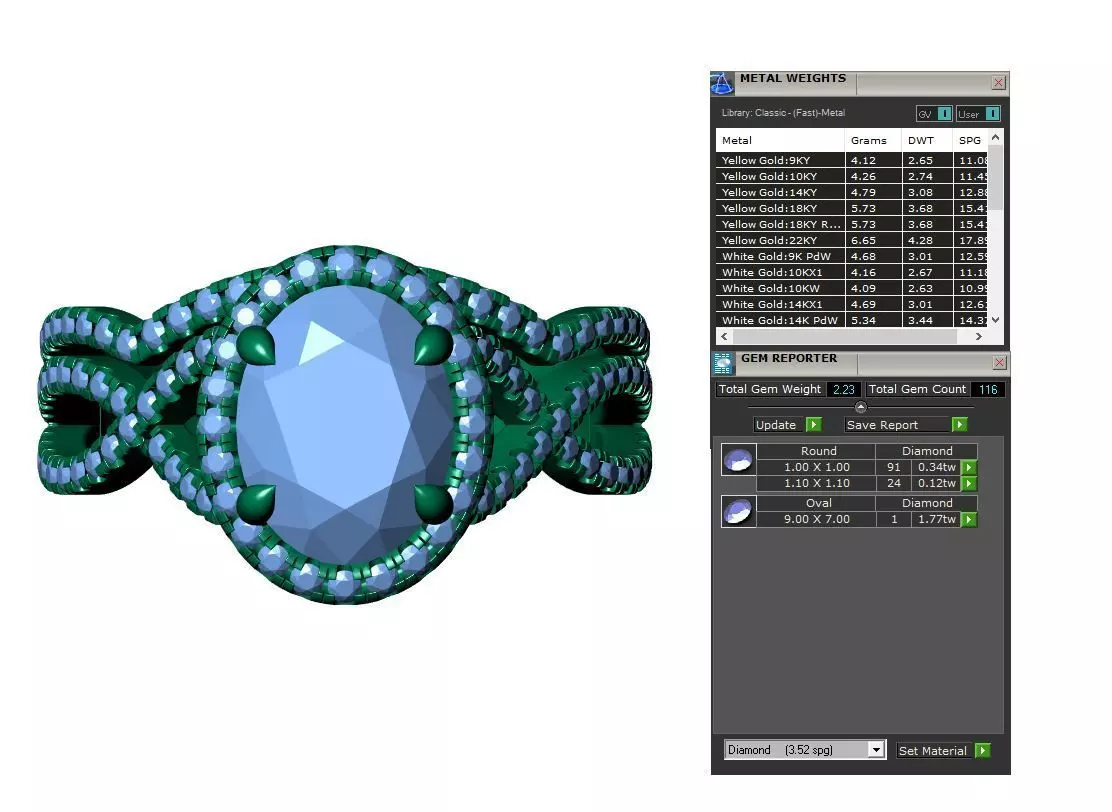Sort by the Grams column header
Image resolution: width=1112 pixels, height=812 pixels.
tap(873, 140)
